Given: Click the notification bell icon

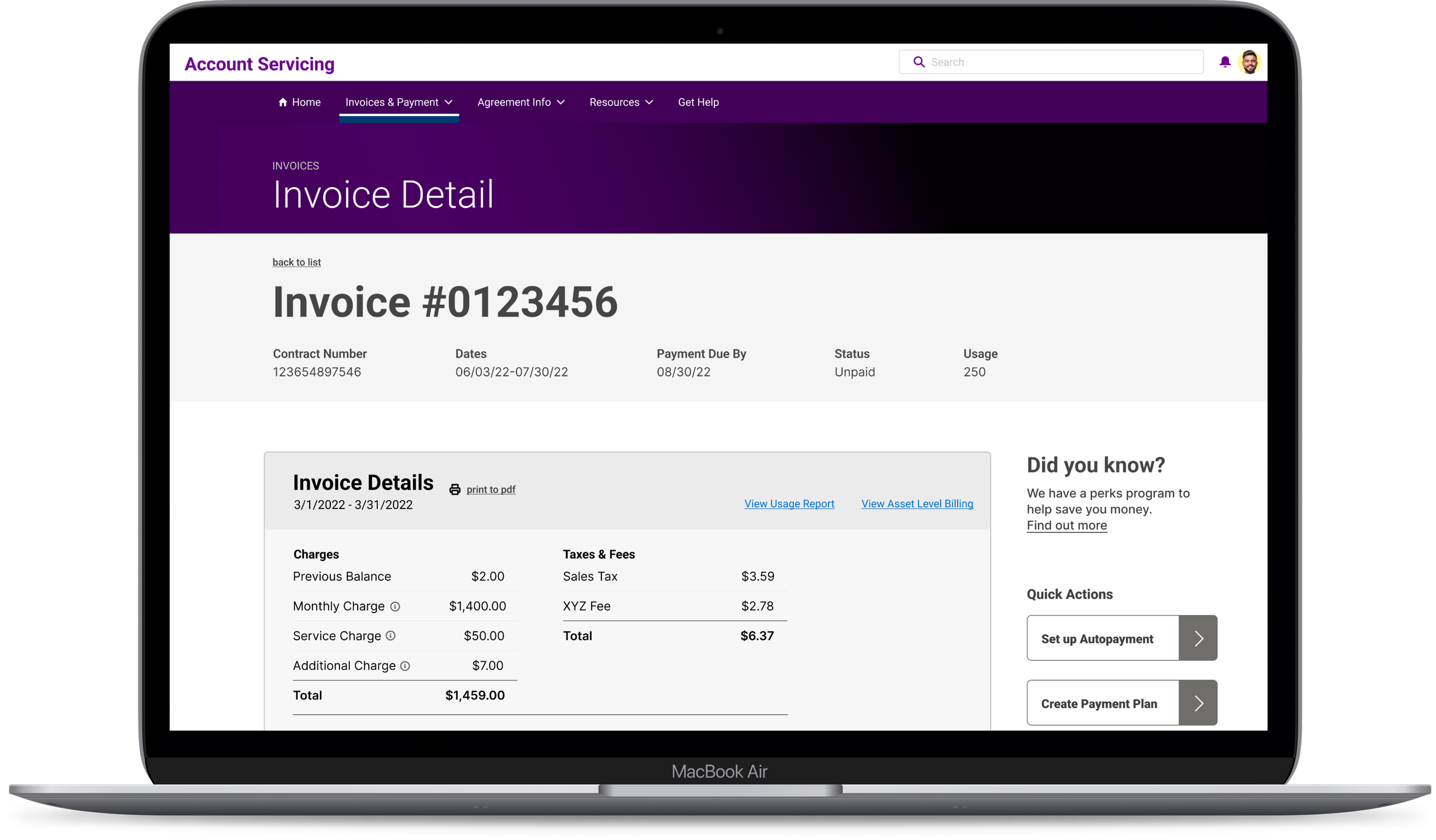Looking at the screenshot, I should pyautogui.click(x=1225, y=62).
